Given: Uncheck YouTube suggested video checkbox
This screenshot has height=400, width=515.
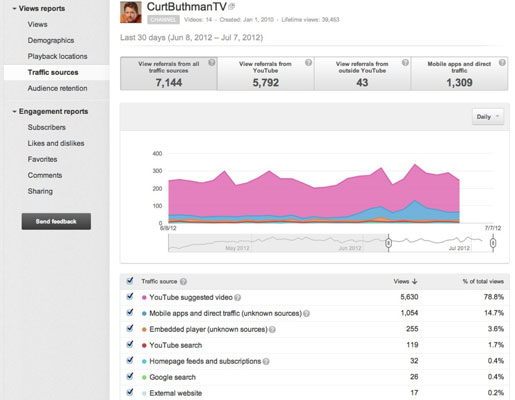Looking at the screenshot, I should pos(130,296).
